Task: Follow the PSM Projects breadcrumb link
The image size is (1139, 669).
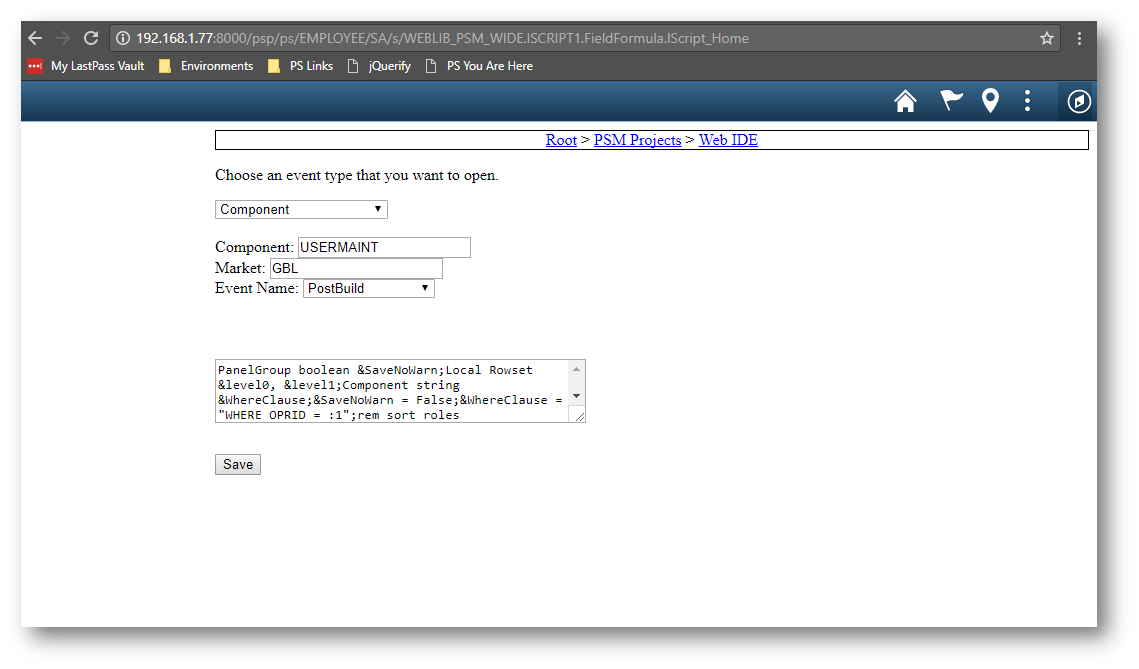Action: coord(637,140)
